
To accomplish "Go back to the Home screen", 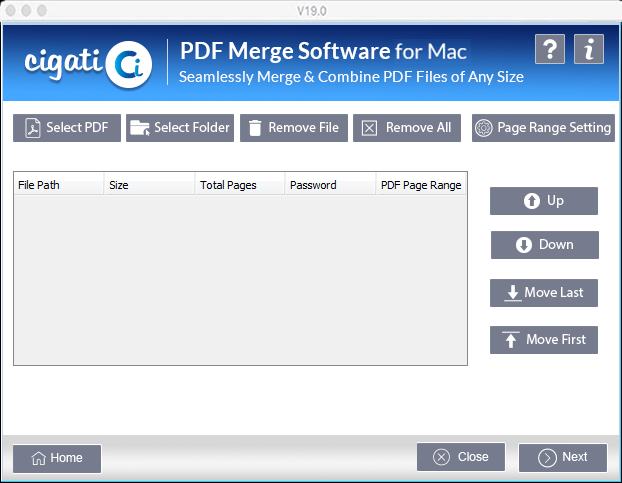I will 57,458.
